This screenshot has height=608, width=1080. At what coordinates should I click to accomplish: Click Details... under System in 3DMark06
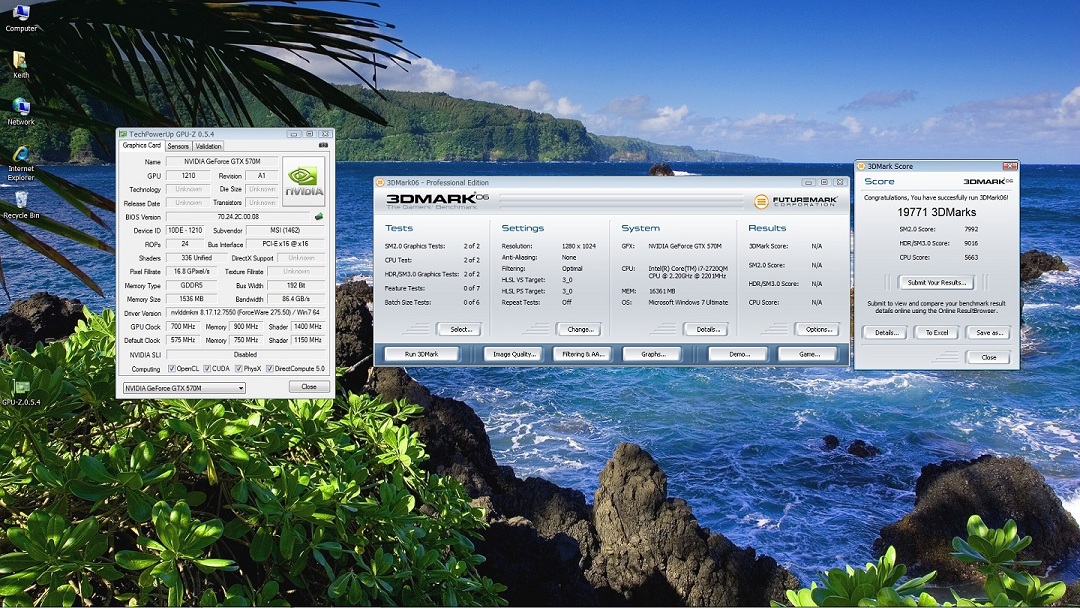pos(707,329)
